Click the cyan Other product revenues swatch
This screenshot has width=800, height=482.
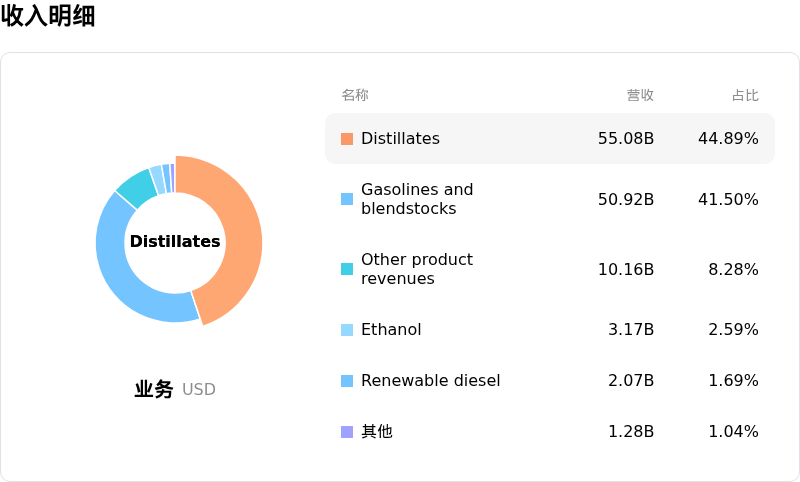tap(347, 269)
